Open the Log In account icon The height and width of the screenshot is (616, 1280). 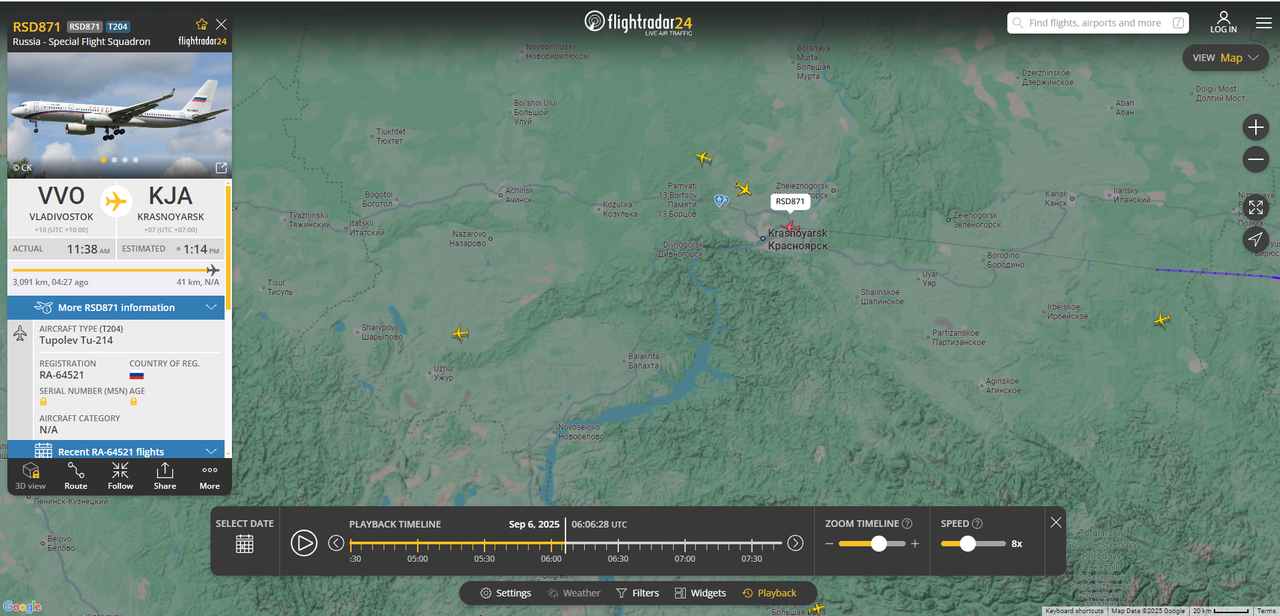click(x=1223, y=22)
